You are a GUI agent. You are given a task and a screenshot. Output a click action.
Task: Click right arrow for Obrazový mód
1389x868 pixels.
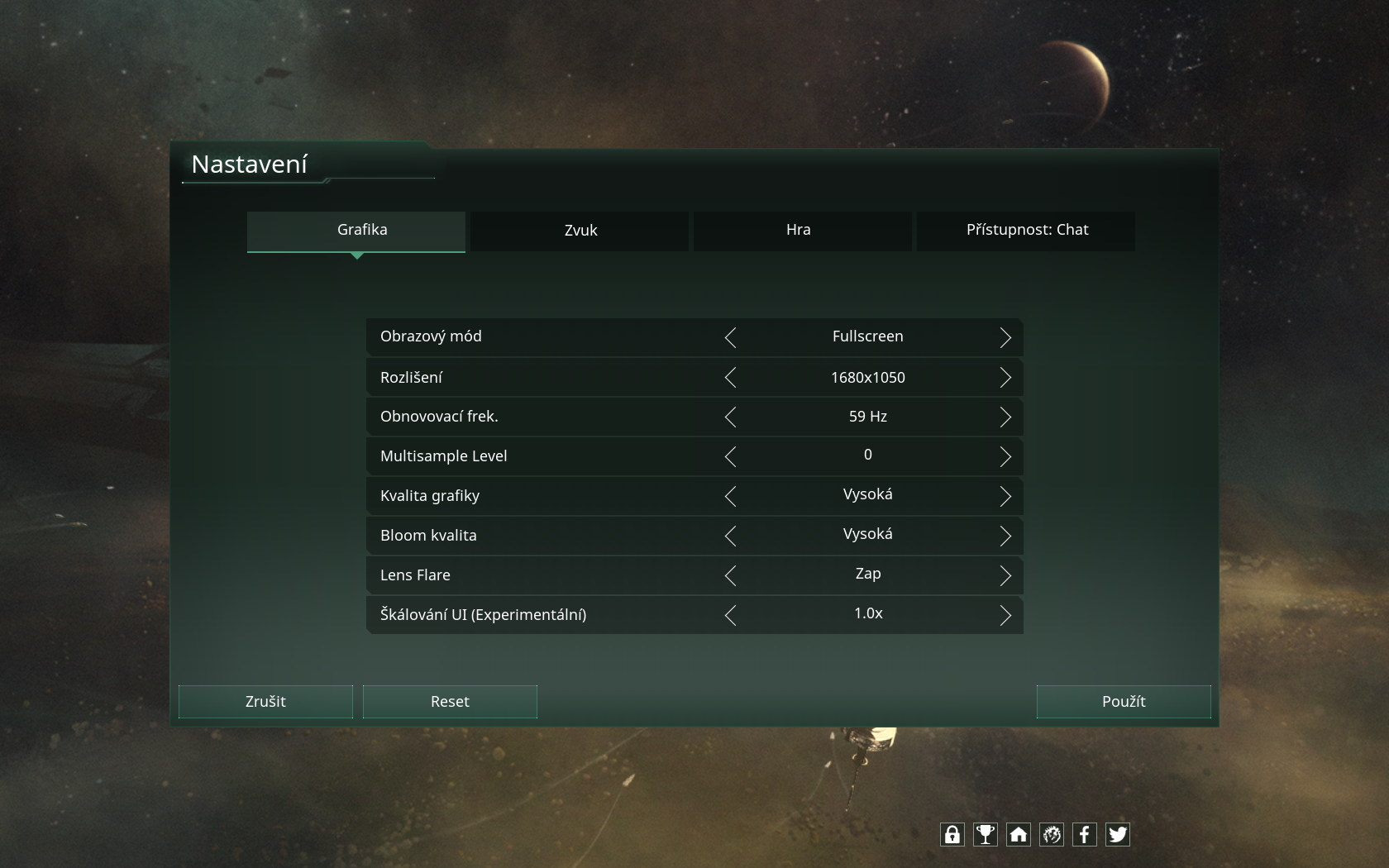click(x=1005, y=337)
